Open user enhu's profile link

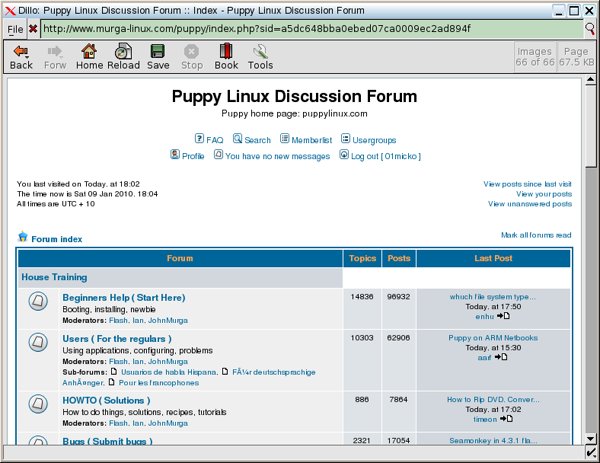click(484, 316)
